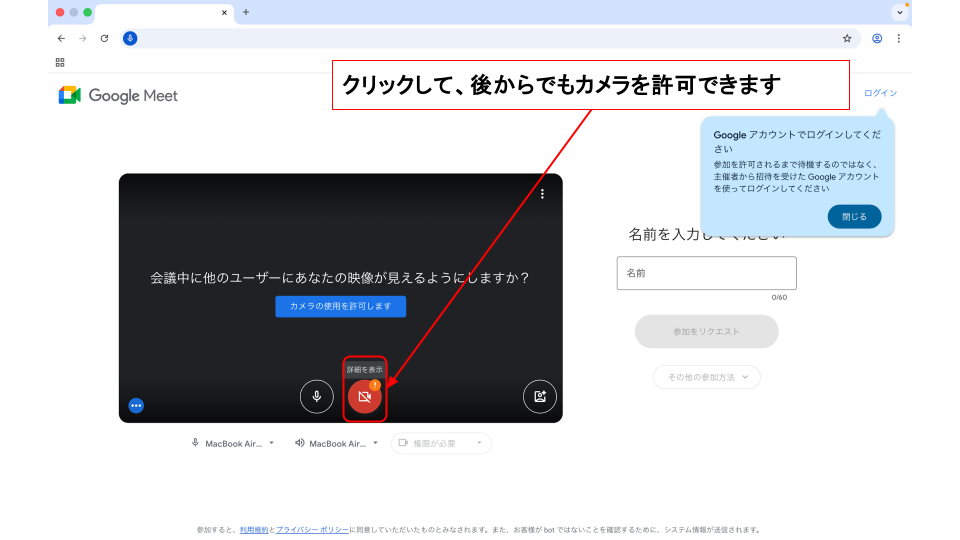Click 閉じる in the login tooltip
Viewport: 960px width, 540px height.
coord(854,216)
